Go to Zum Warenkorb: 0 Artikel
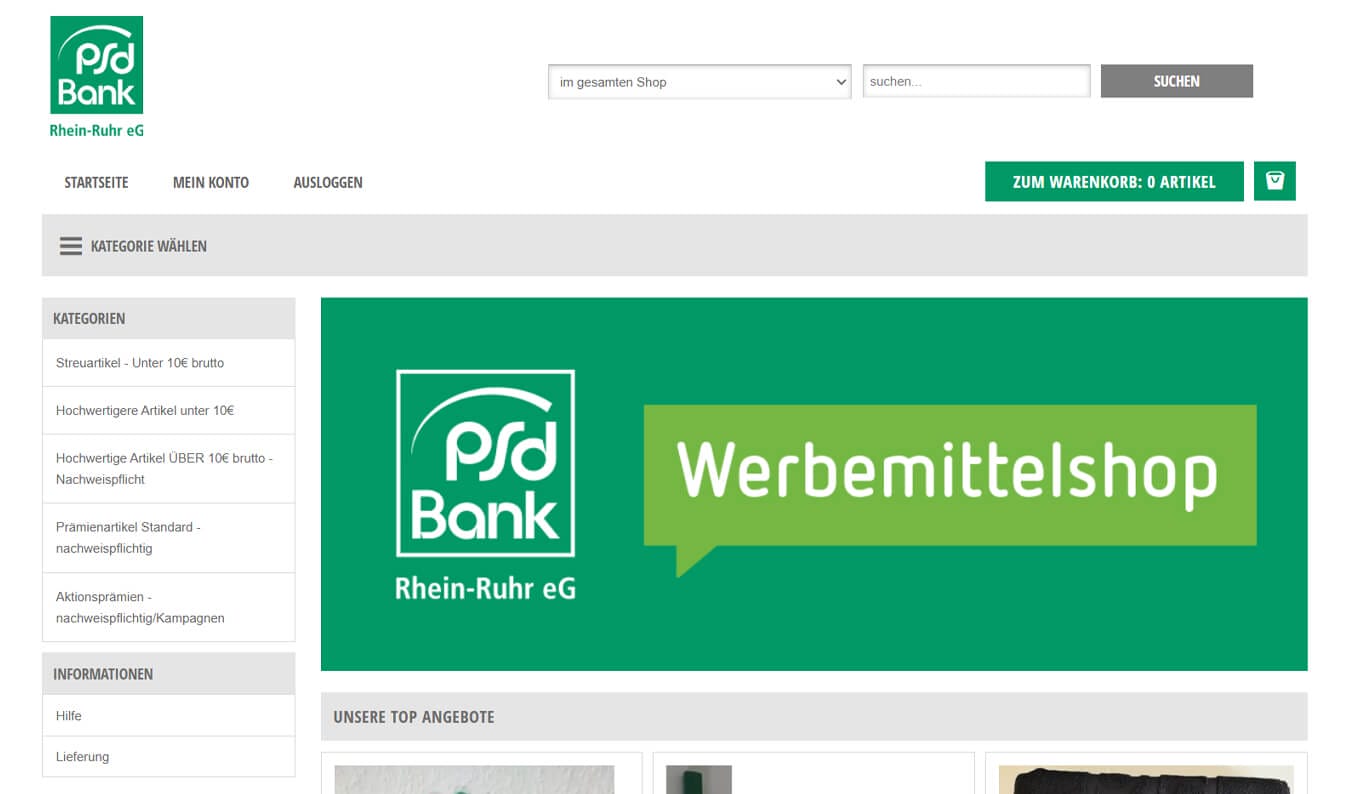1351x794 pixels. pyautogui.click(x=1114, y=182)
